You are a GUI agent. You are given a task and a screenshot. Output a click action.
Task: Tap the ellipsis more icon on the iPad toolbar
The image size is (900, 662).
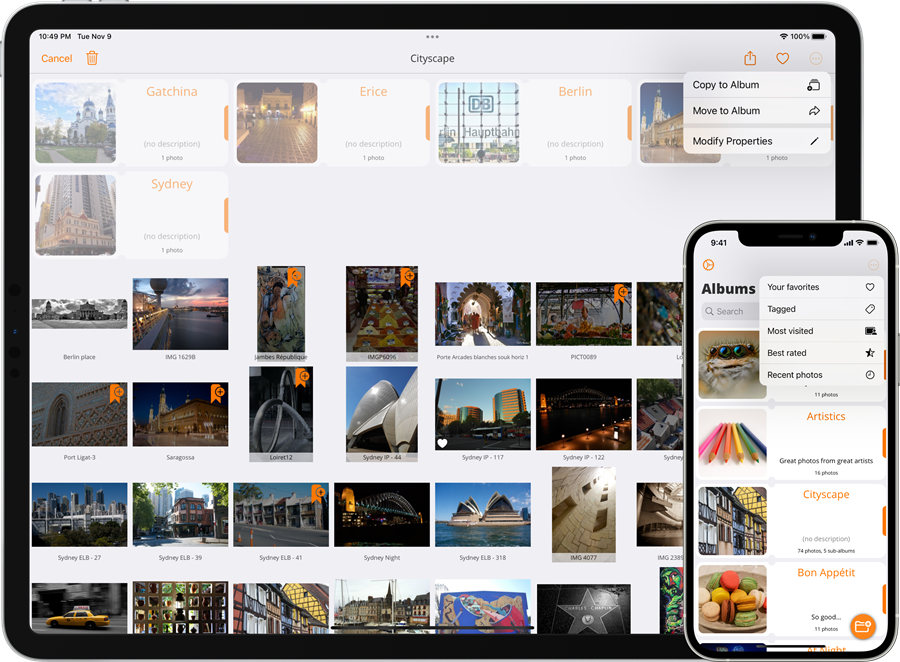(816, 59)
